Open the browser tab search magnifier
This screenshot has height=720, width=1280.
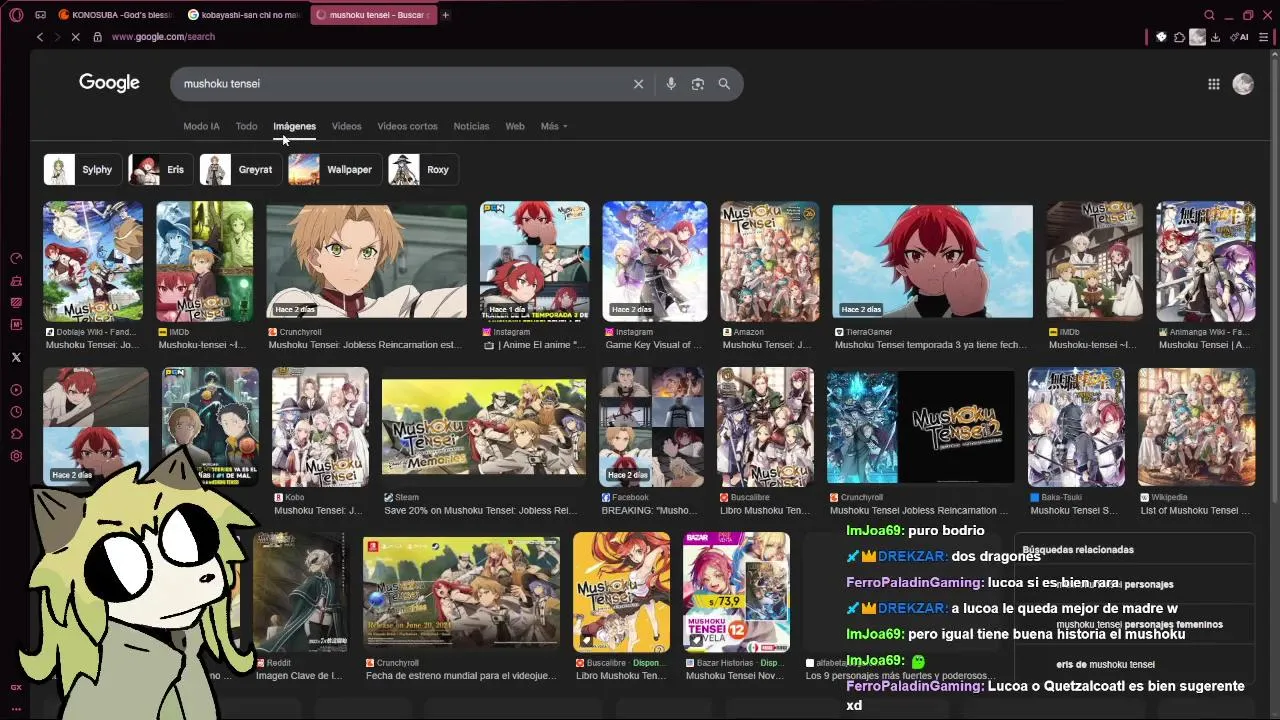(1209, 15)
